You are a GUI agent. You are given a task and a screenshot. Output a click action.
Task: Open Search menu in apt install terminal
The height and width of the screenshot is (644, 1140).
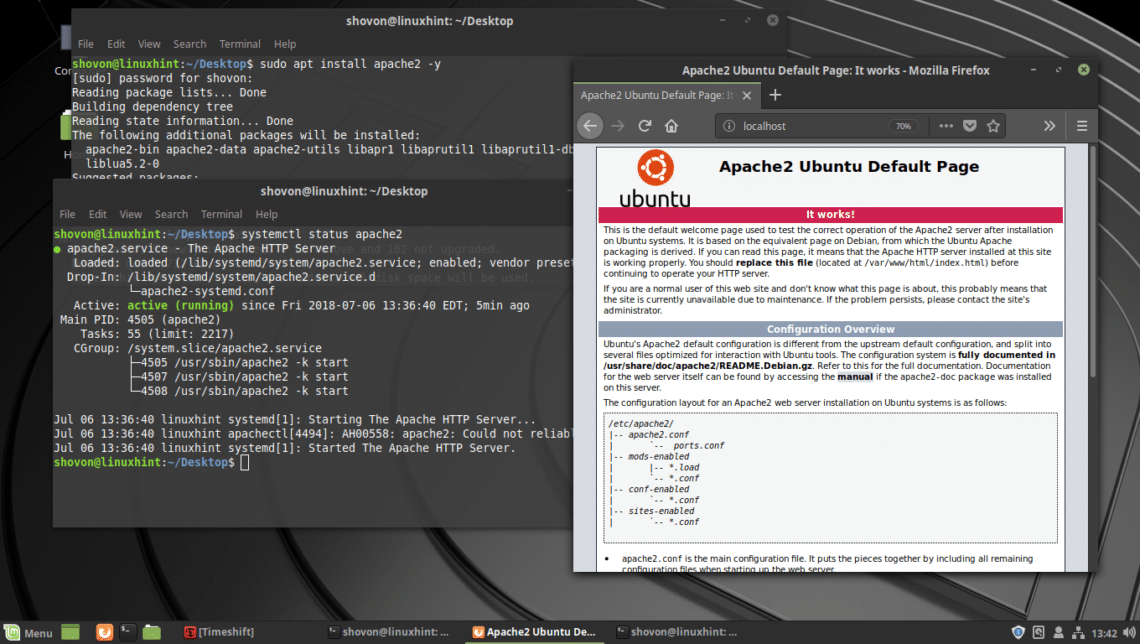click(190, 44)
